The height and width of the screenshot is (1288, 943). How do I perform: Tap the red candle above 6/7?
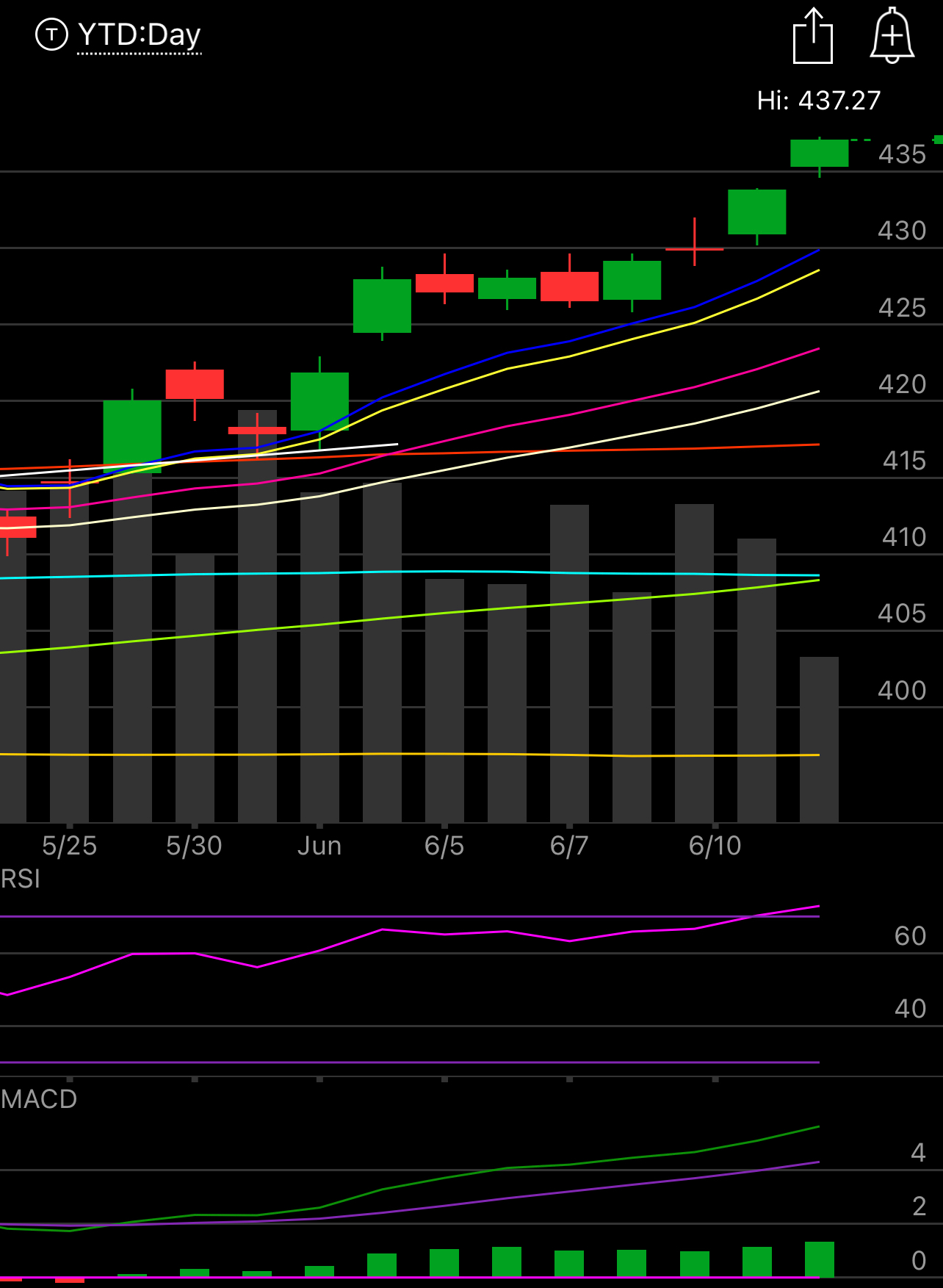(569, 286)
